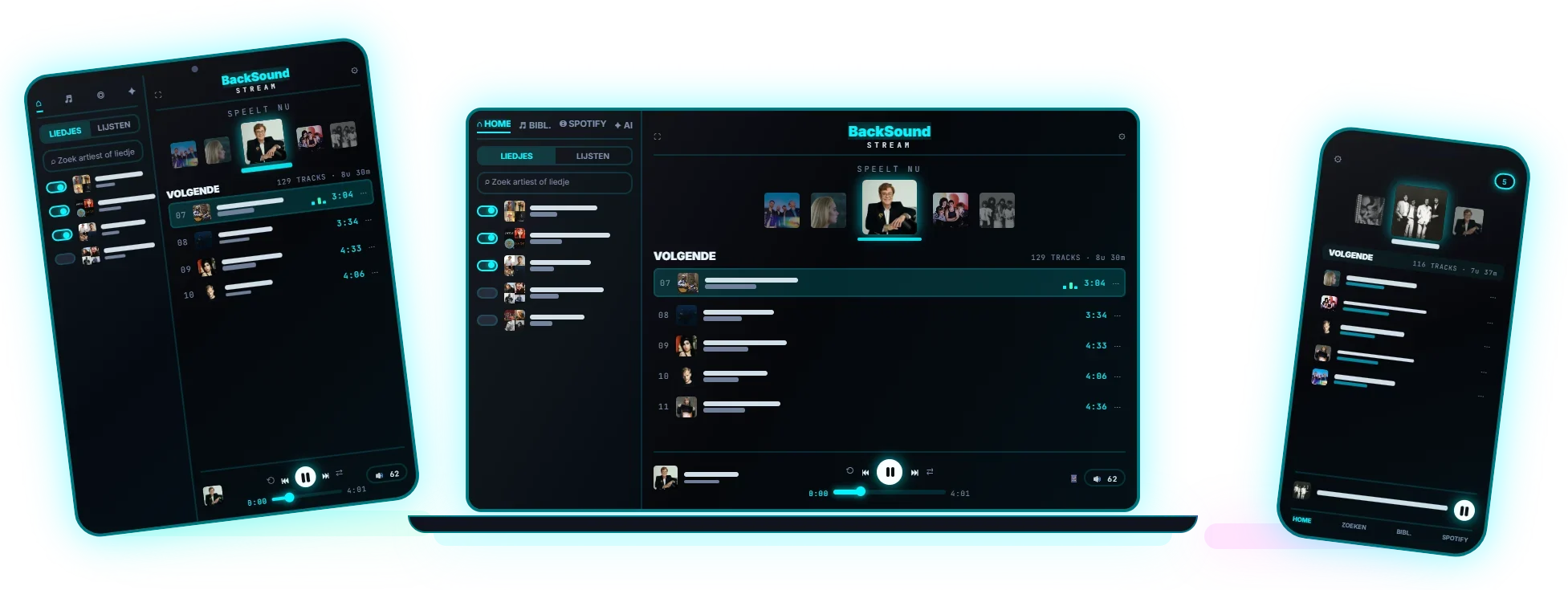This screenshot has height=590, width=1568.
Task: Select the LIEDJES segment on the laptop
Action: tap(516, 156)
